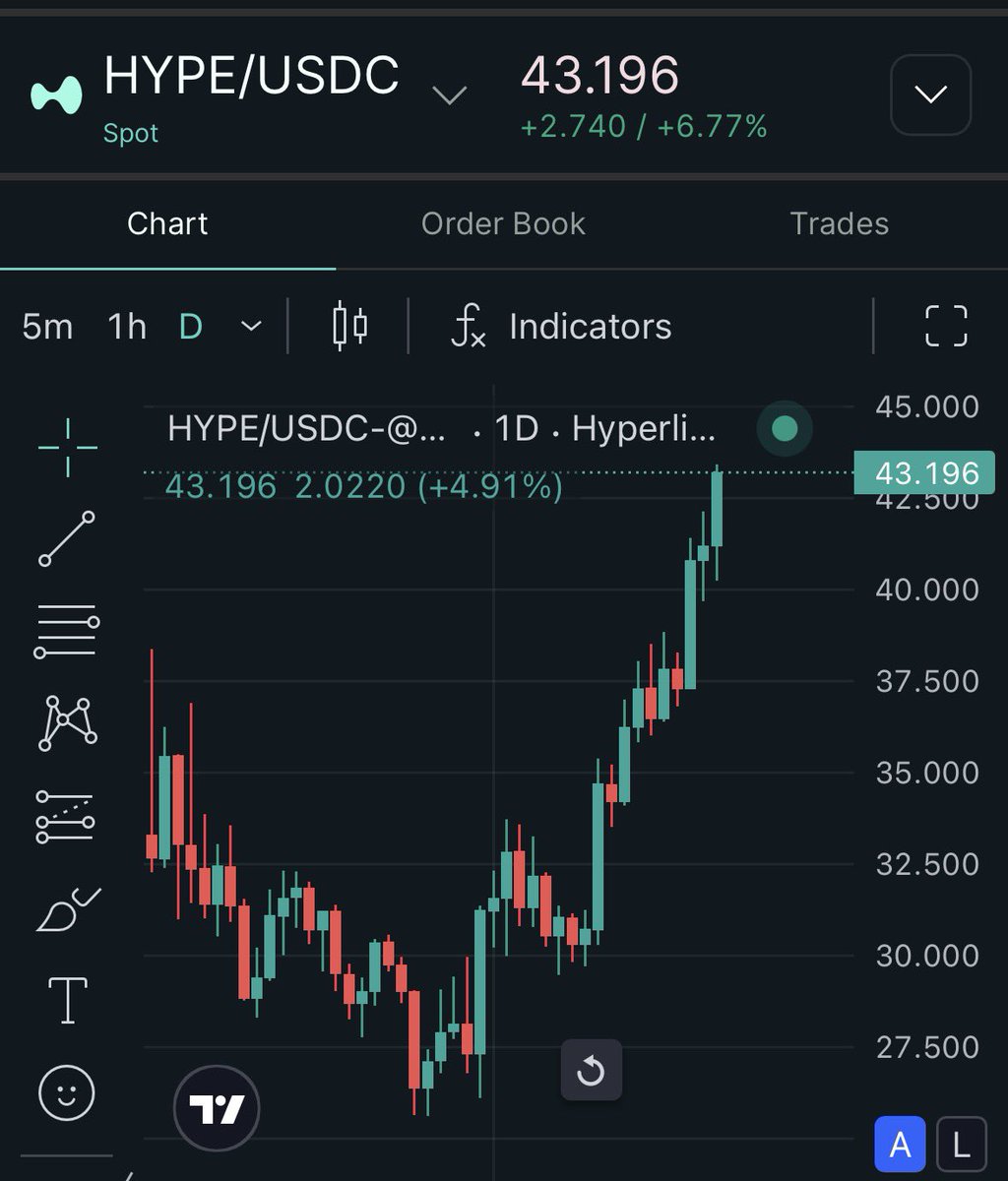Screen dimensions: 1008x1181
Task: Click the 32.500 price axis label
Action: (x=927, y=864)
